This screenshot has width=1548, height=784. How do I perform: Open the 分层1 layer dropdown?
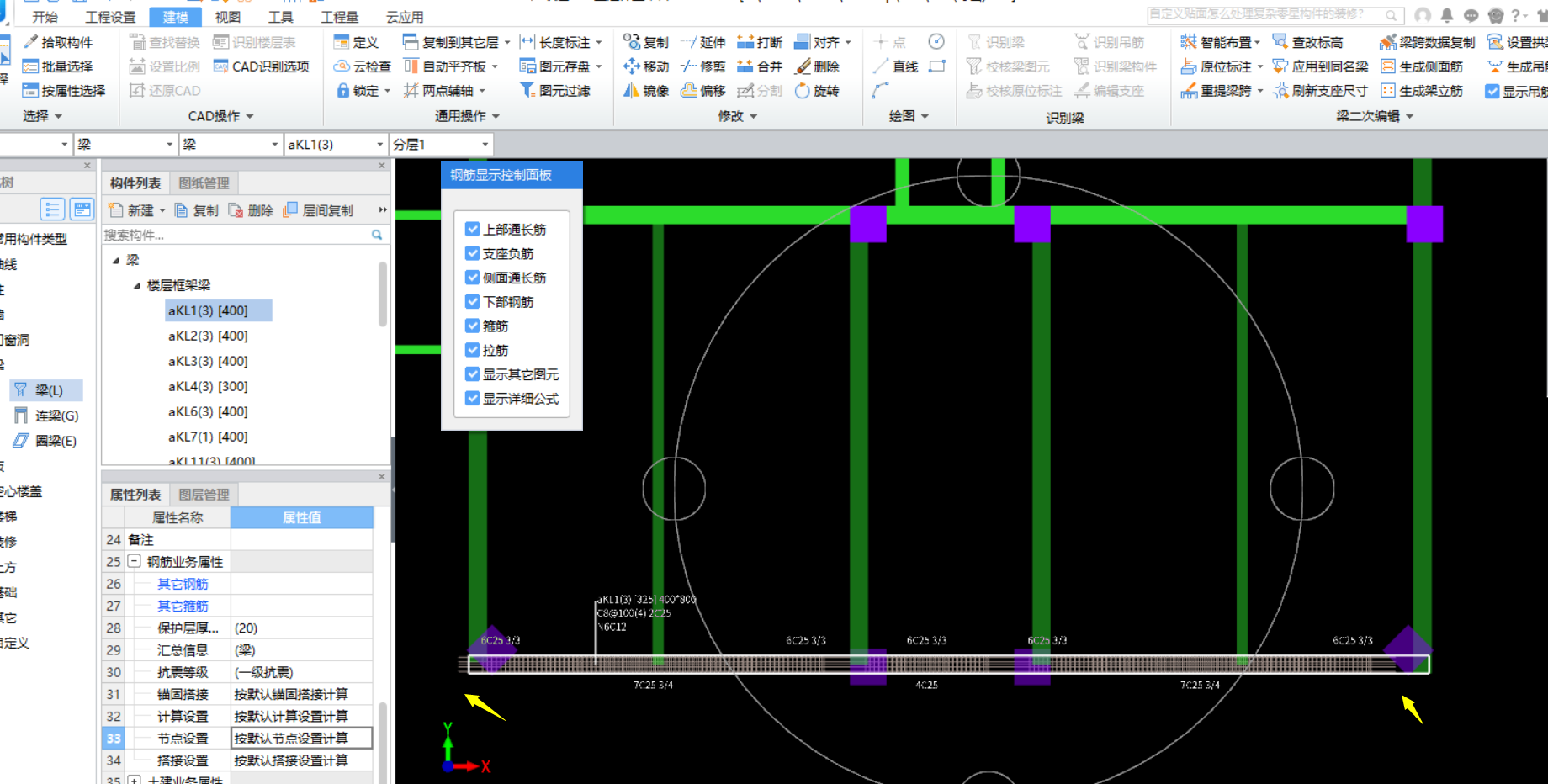coord(485,145)
